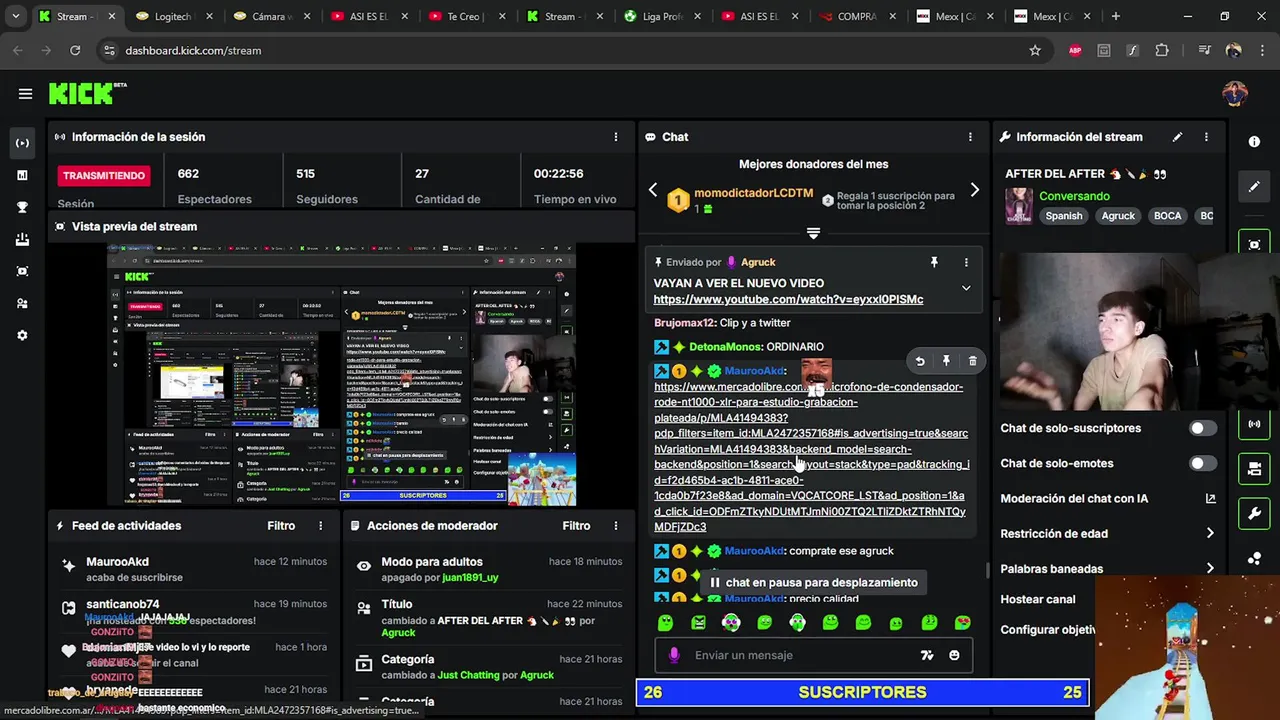The image size is (1280, 720).
Task: Unpin the pinned chat message
Action: (x=934, y=262)
